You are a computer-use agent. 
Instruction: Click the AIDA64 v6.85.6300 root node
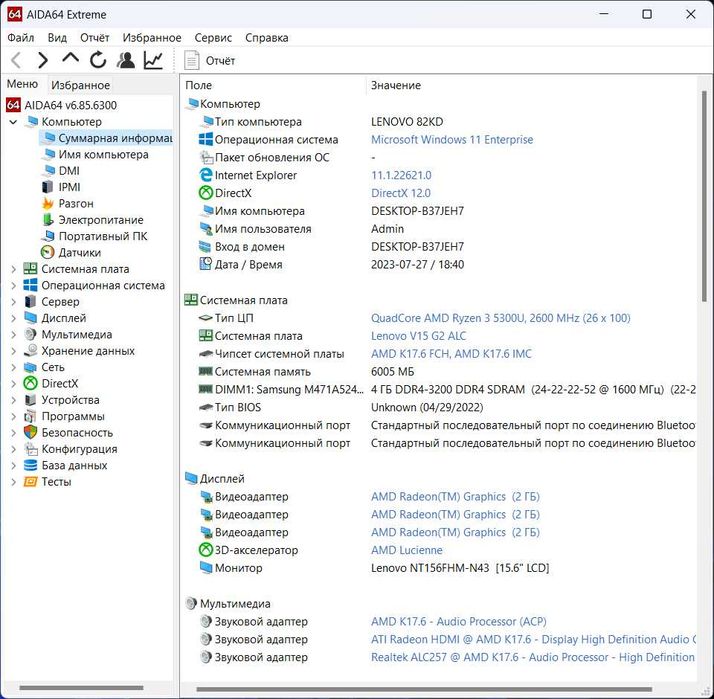(71, 105)
